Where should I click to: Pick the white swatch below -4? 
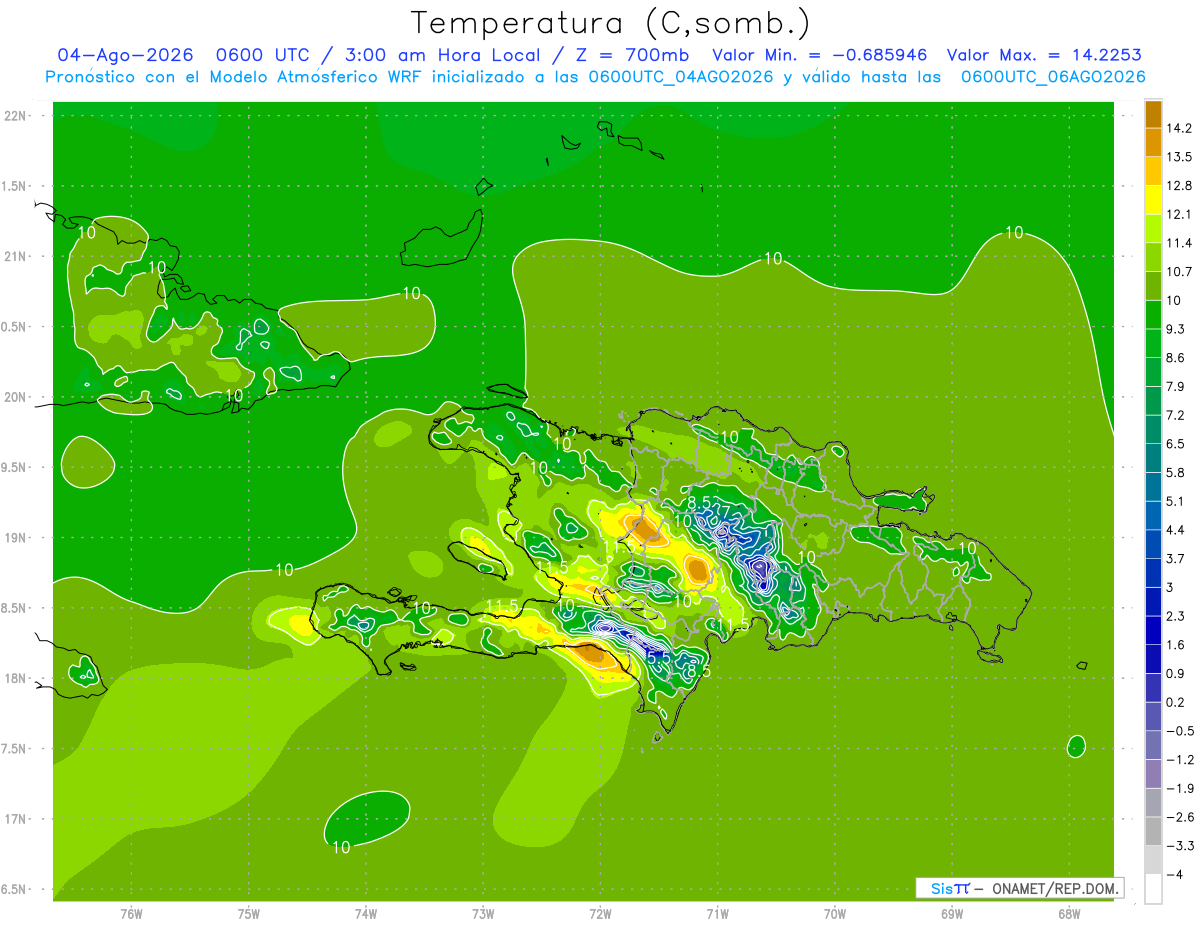1153,889
